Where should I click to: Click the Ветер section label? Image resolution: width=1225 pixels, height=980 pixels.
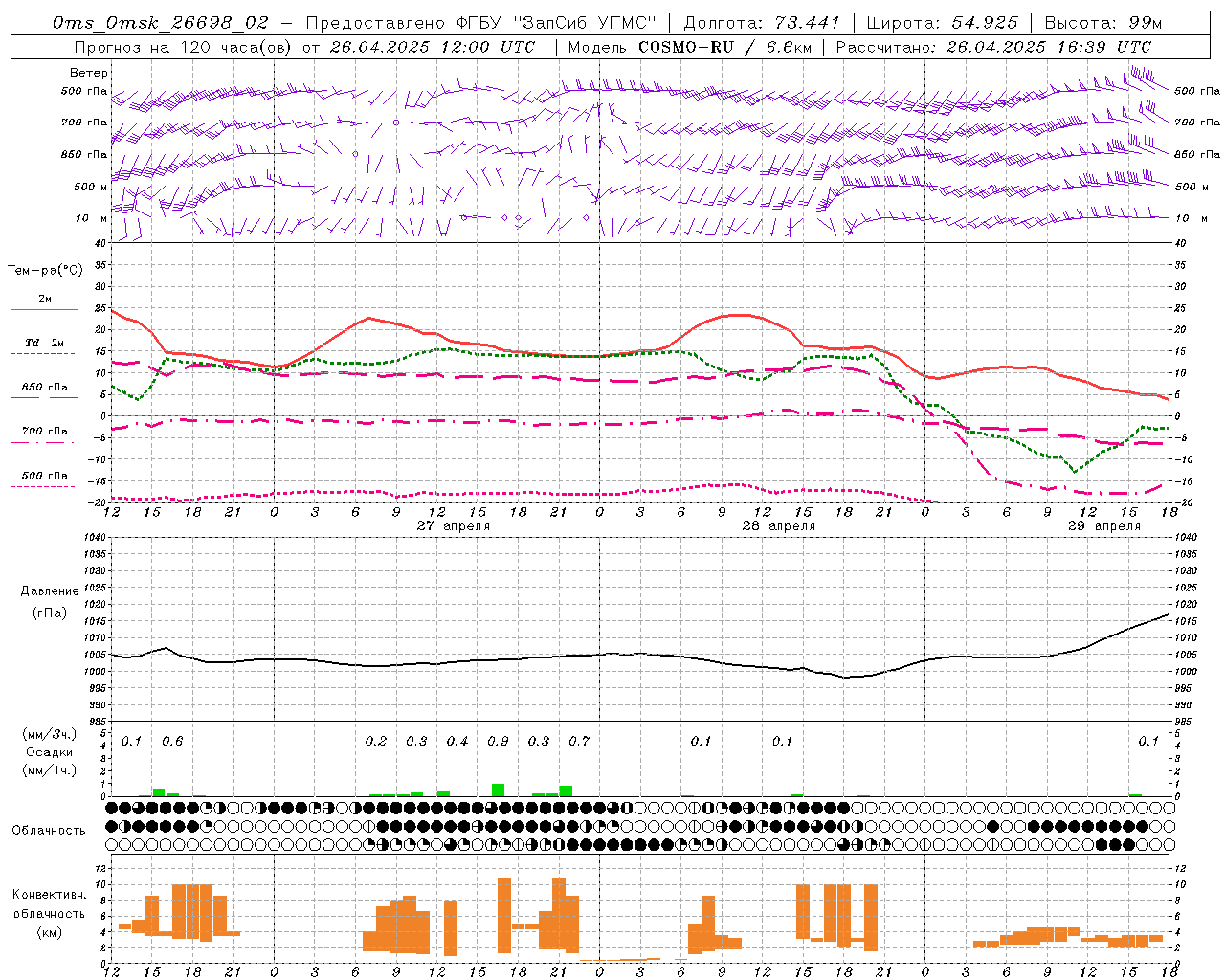tap(89, 73)
